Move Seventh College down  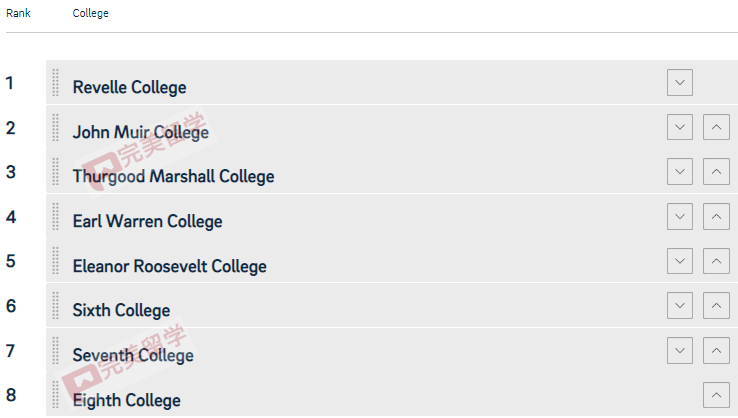pos(680,350)
